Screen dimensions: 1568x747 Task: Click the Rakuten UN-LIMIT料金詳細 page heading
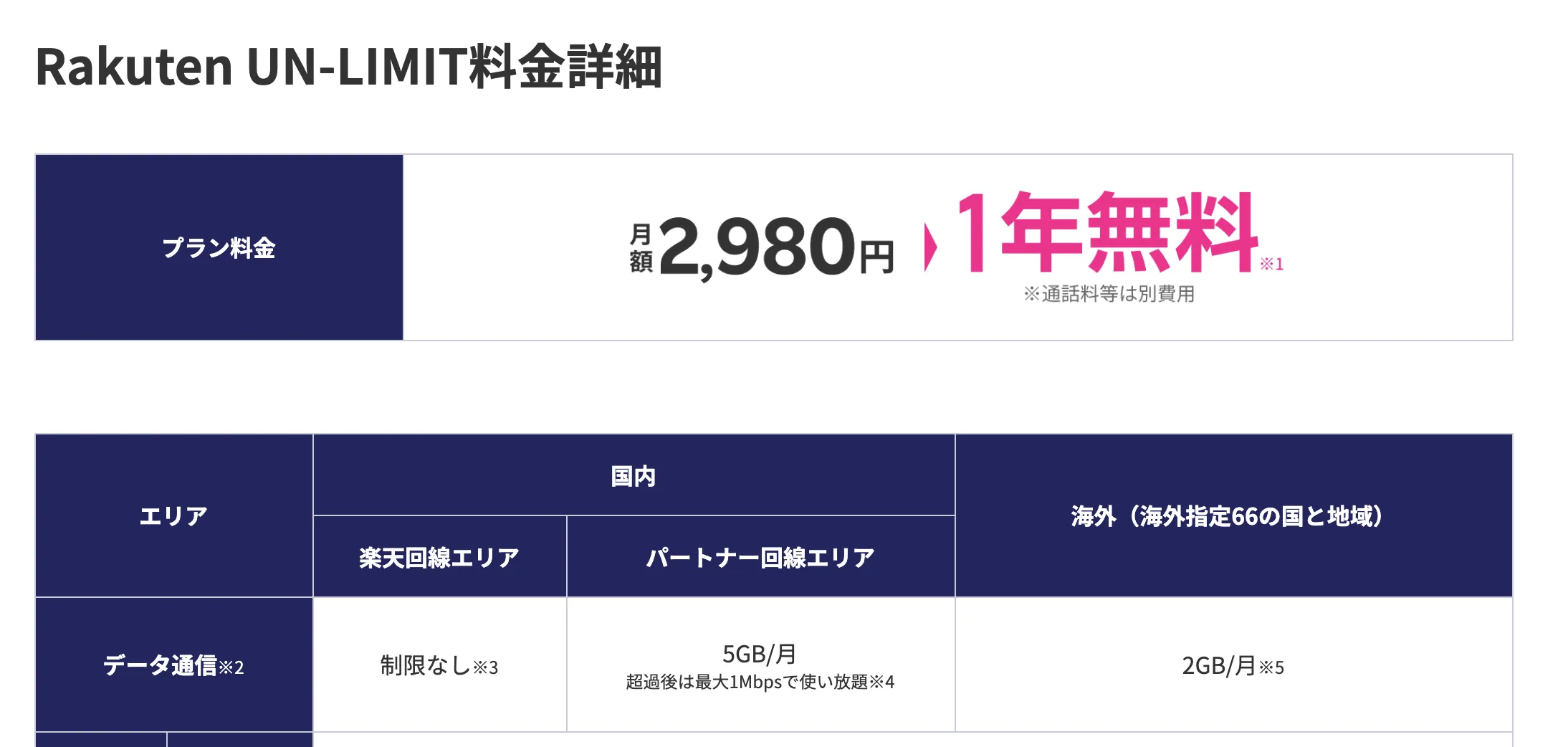(348, 67)
